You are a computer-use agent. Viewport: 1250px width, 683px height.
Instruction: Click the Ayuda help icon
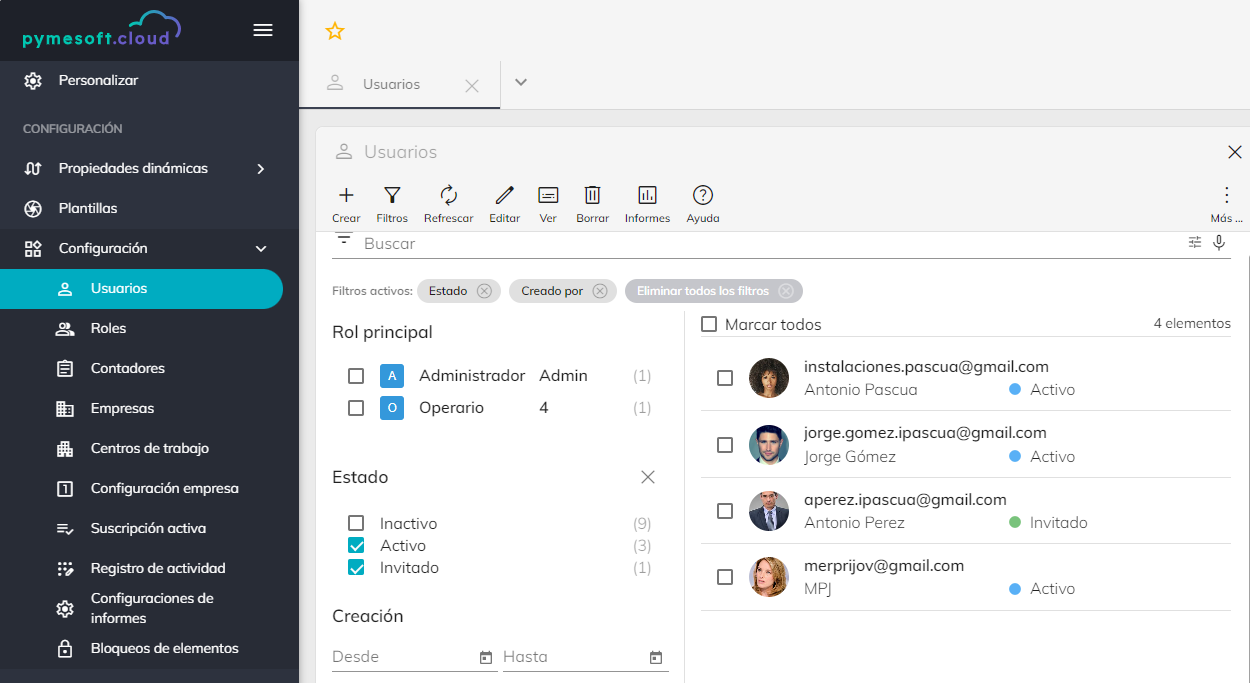coord(702,196)
